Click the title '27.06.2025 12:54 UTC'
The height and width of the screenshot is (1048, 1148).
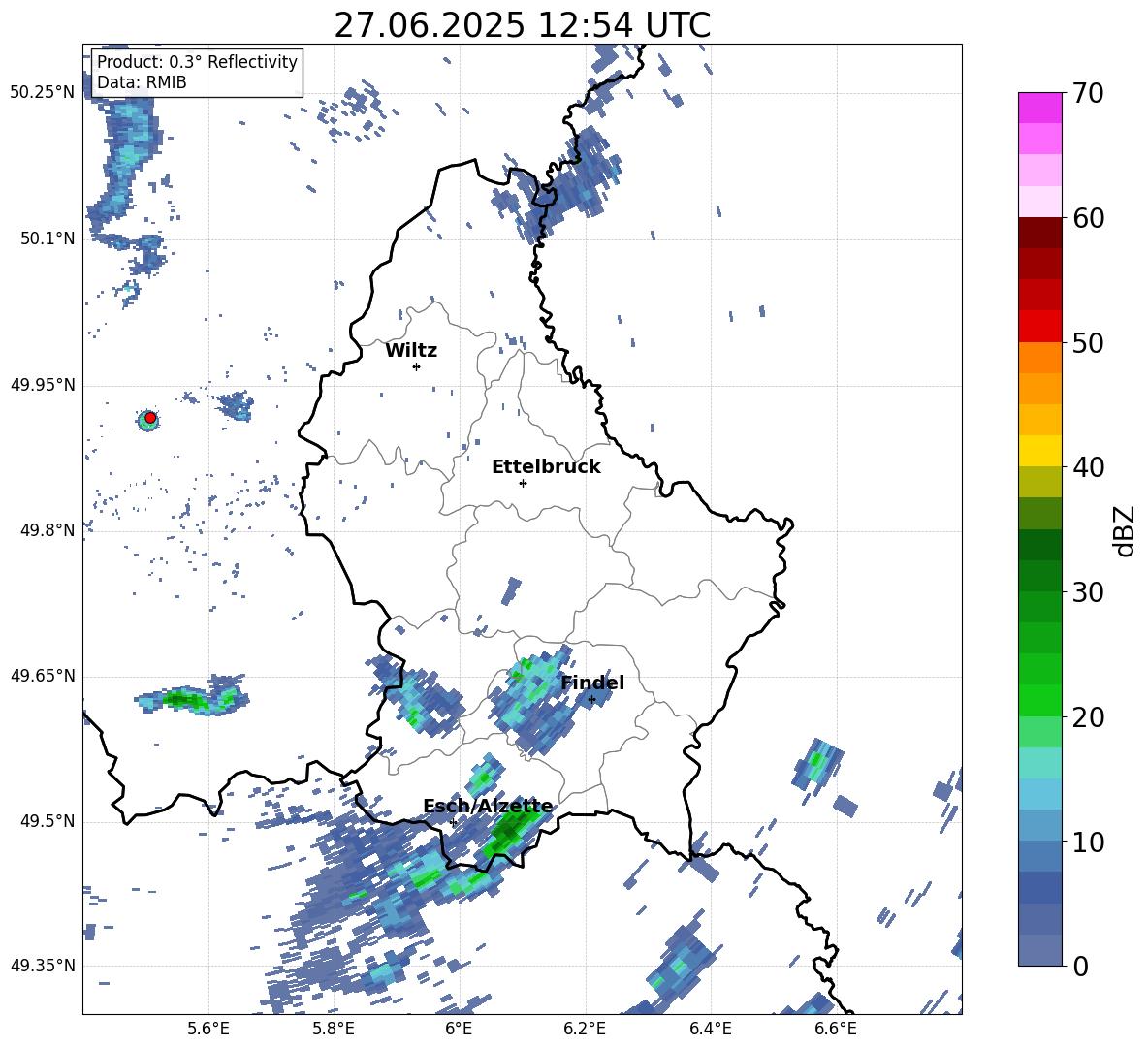522,25
